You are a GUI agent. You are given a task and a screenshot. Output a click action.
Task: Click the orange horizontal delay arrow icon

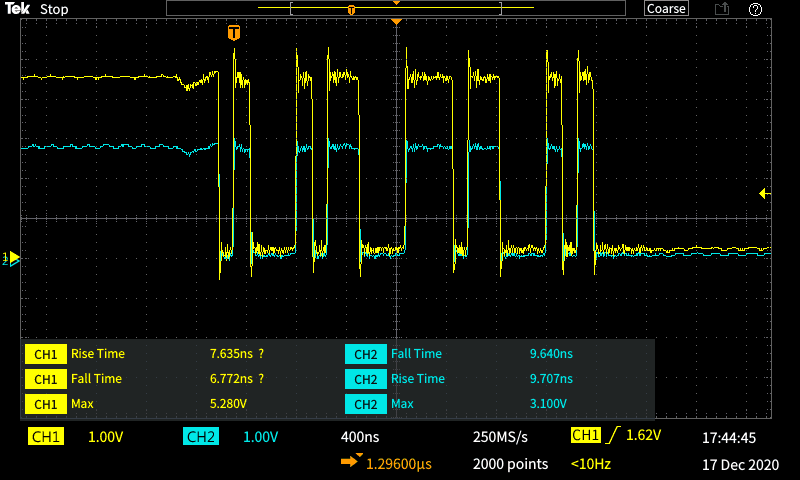tap(352, 463)
